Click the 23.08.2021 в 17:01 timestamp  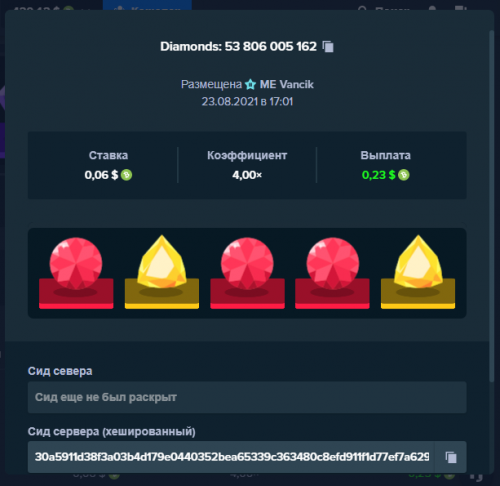tap(247, 101)
